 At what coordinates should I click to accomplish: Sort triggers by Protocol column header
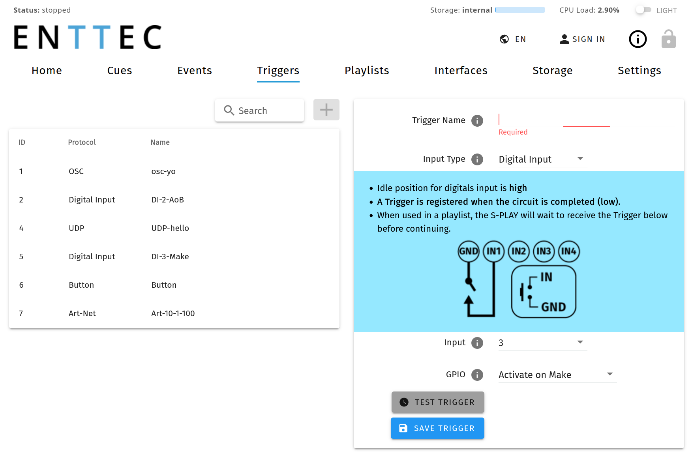point(82,142)
